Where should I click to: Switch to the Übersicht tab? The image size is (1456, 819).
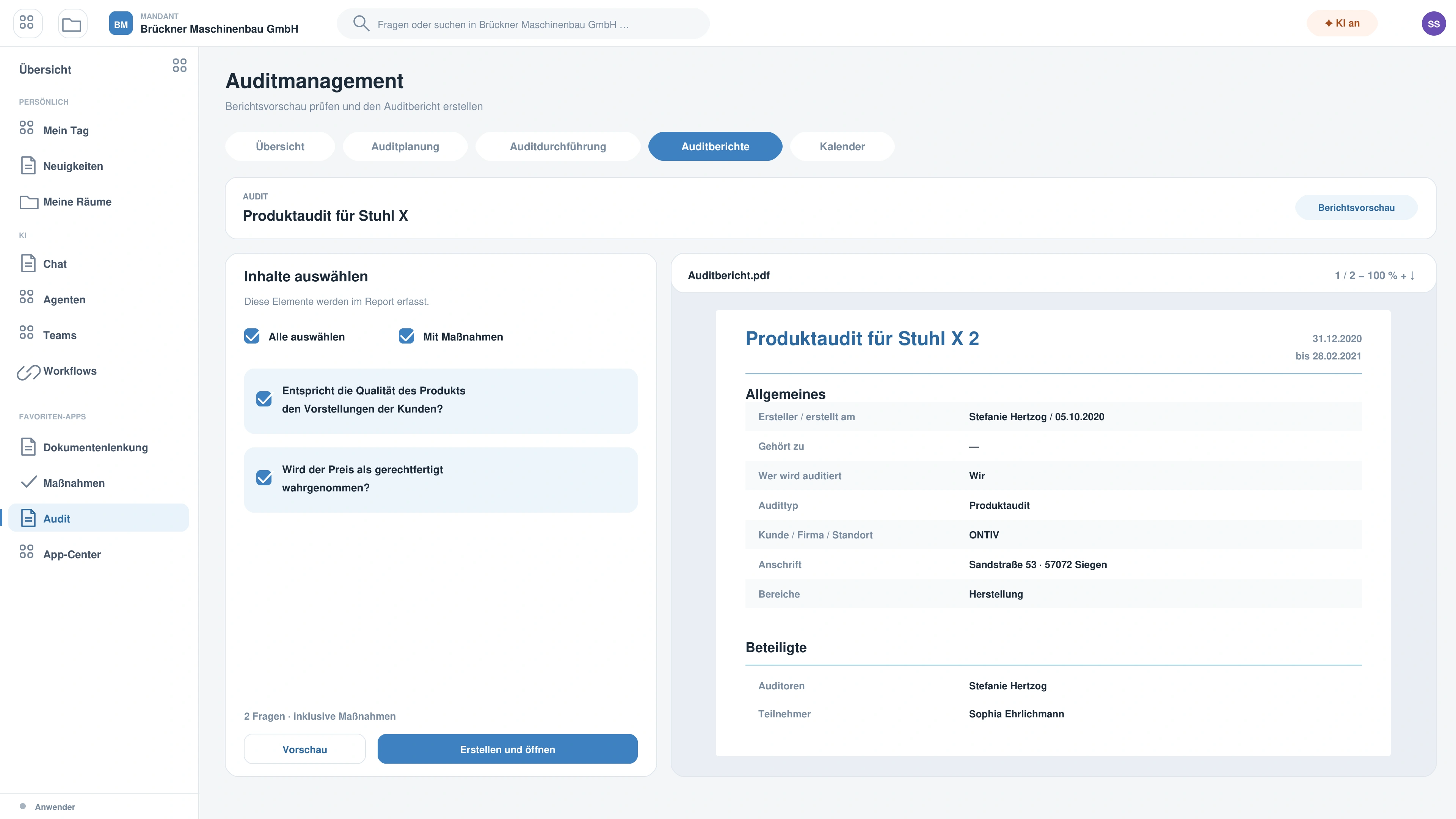(x=280, y=146)
